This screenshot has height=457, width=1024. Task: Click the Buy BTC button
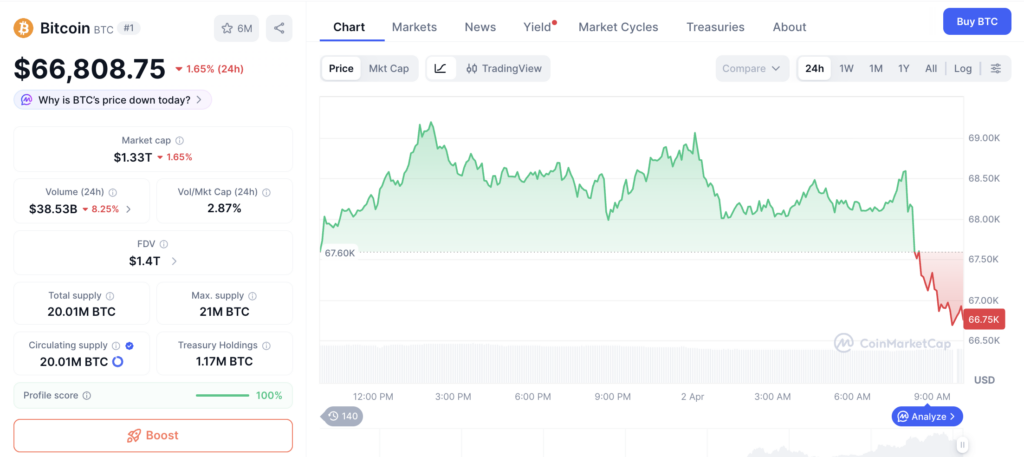[977, 22]
